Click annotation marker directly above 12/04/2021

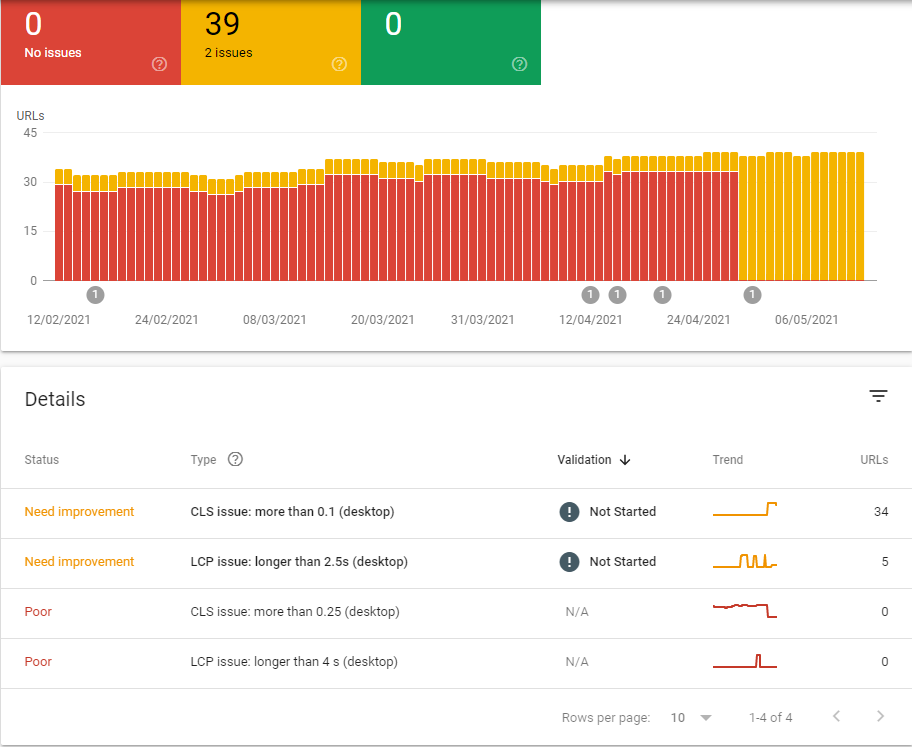tap(590, 295)
